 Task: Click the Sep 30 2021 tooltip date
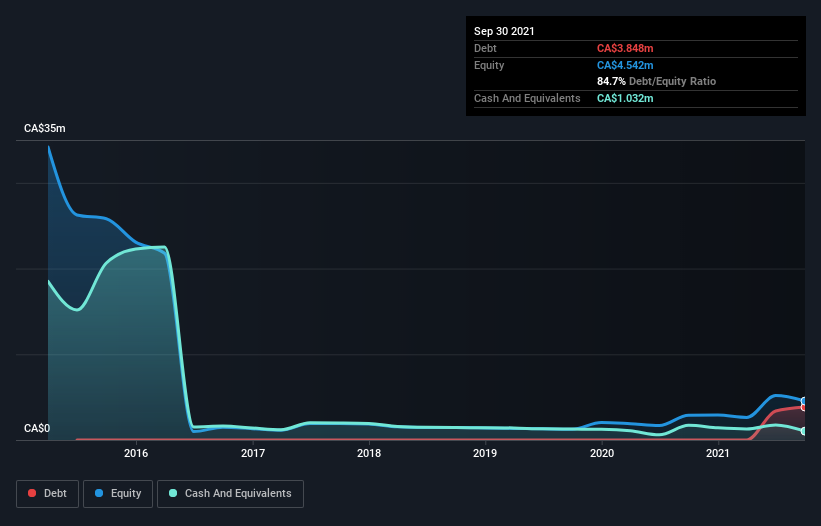tap(504, 31)
